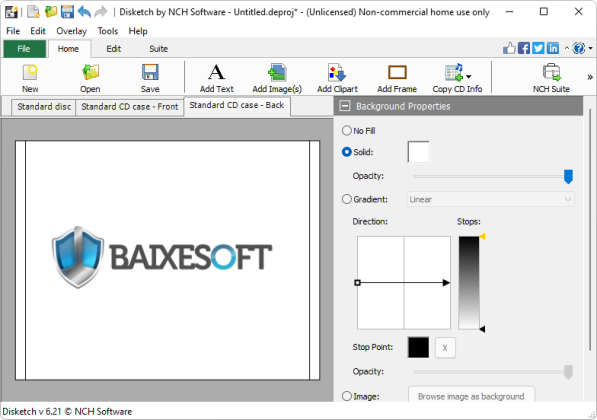Expand the Copy CD Info dropdown arrow

pyautogui.click(x=469, y=77)
